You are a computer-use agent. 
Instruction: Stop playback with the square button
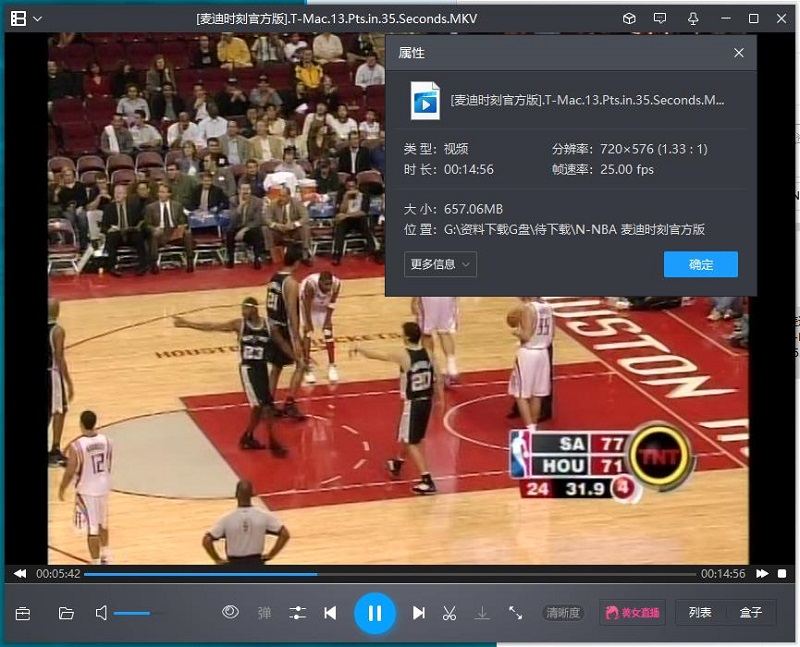pyautogui.click(x=782, y=574)
